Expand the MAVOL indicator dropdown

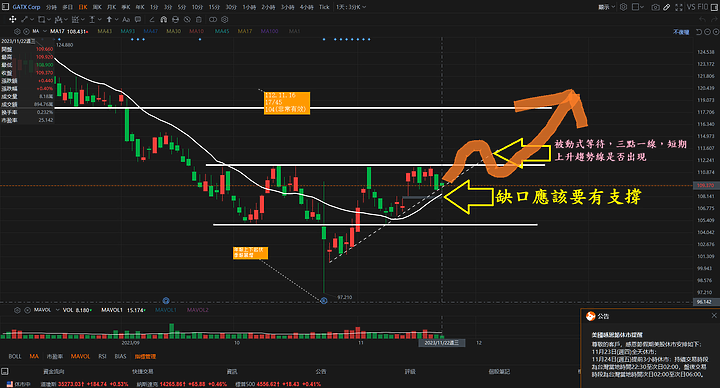(x=57, y=310)
